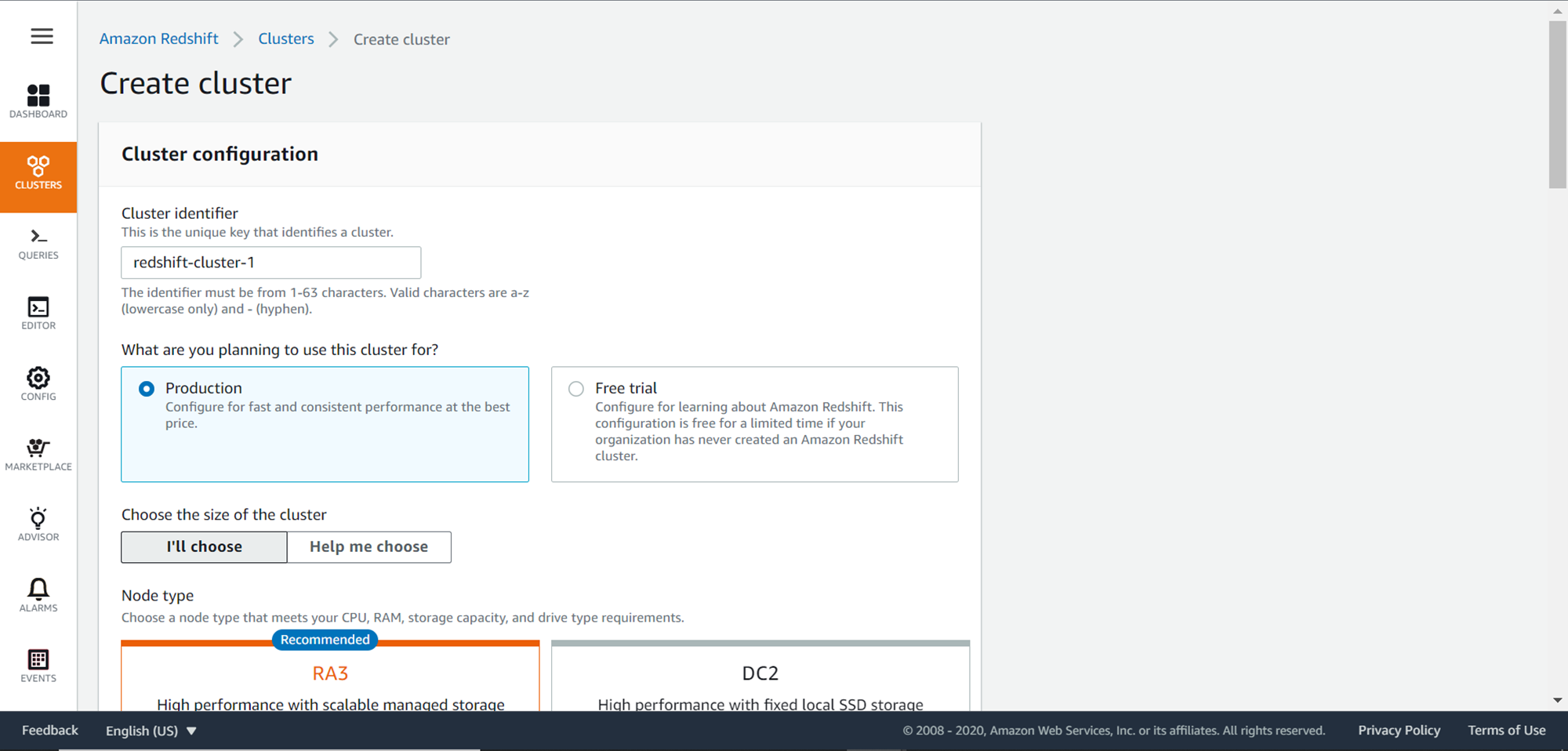1568x751 pixels.
Task: Open the Terms of Use link
Action: pyautogui.click(x=1507, y=731)
